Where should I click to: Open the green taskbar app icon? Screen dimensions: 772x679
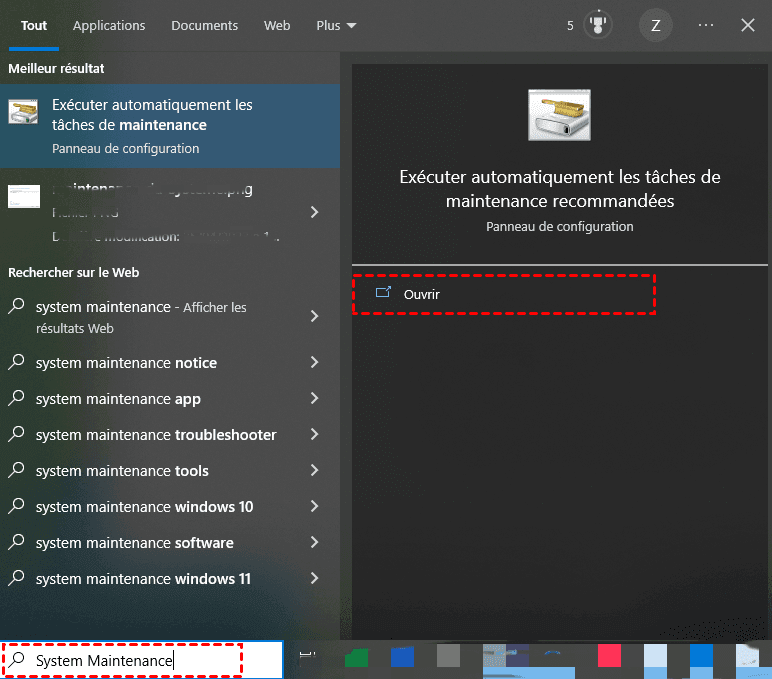(x=356, y=657)
